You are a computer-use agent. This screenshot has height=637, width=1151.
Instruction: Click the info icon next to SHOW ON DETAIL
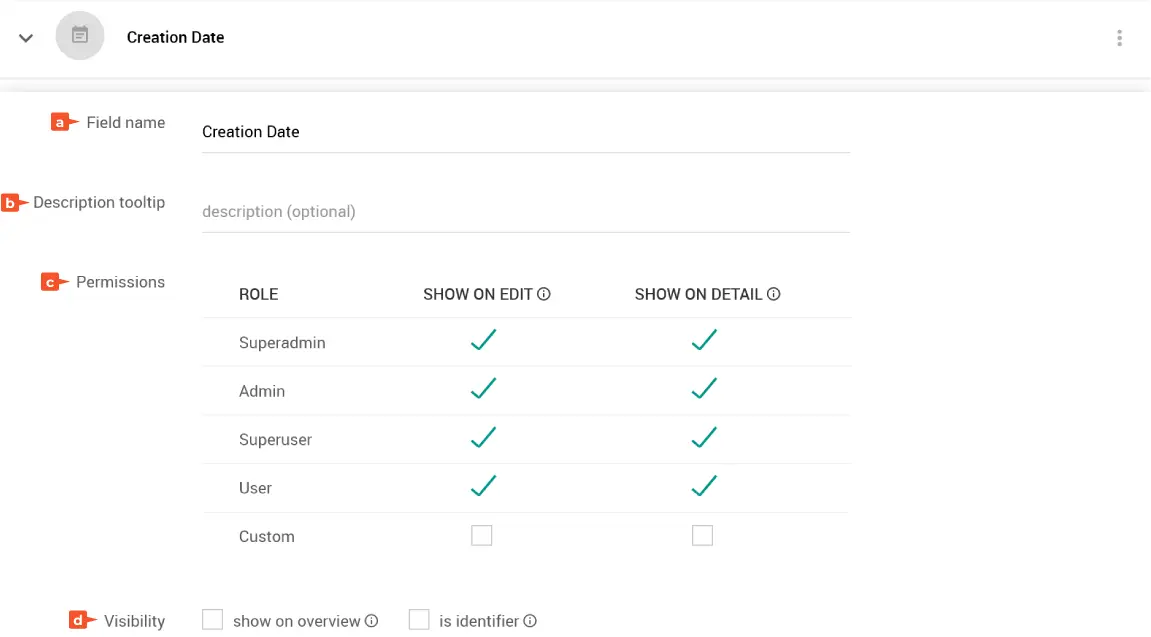click(774, 294)
